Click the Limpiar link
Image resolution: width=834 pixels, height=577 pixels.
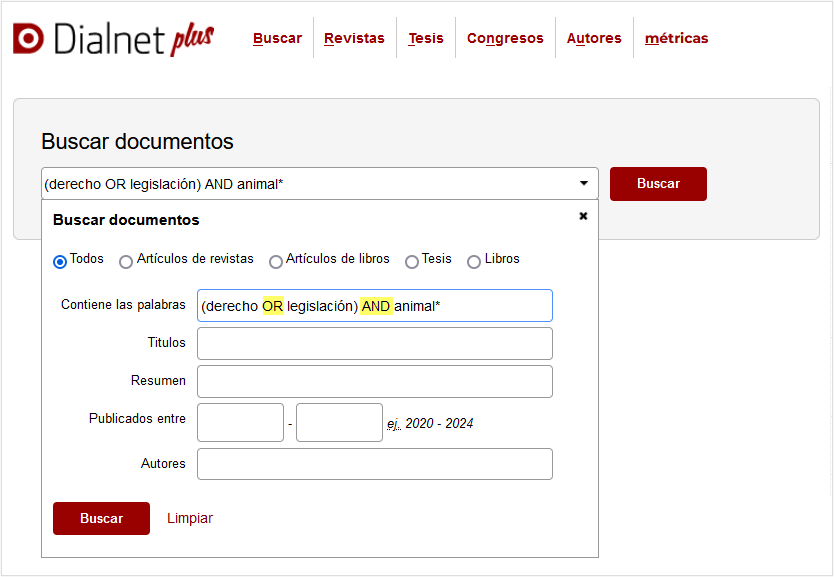point(190,519)
